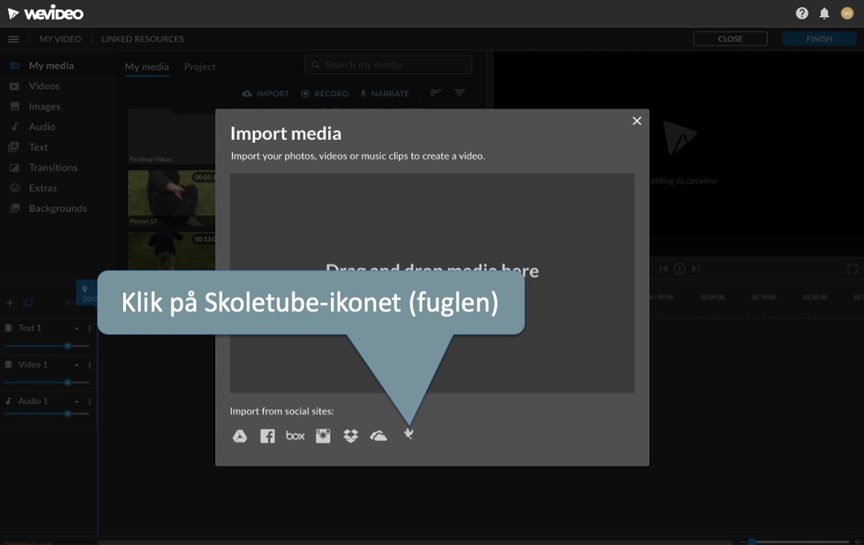
Task: Click the Video 1 track icon
Action: [8, 364]
